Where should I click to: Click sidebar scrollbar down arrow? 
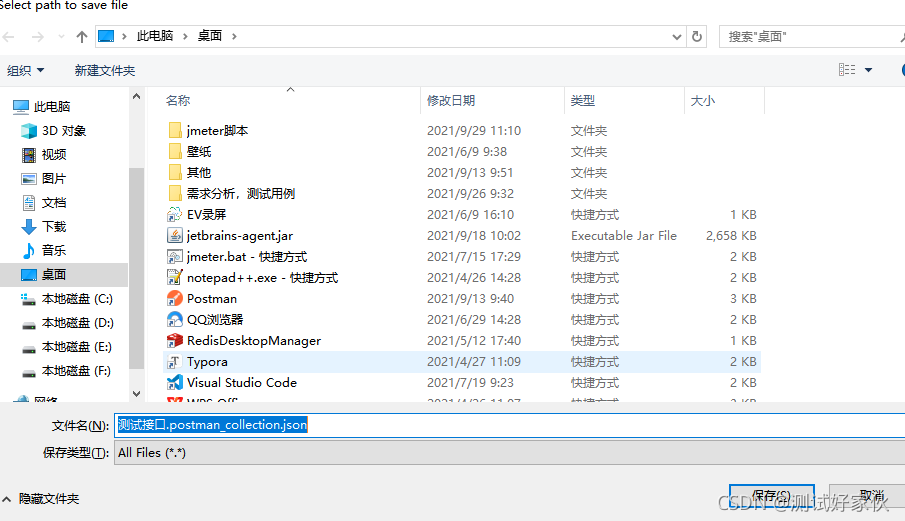(x=136, y=394)
